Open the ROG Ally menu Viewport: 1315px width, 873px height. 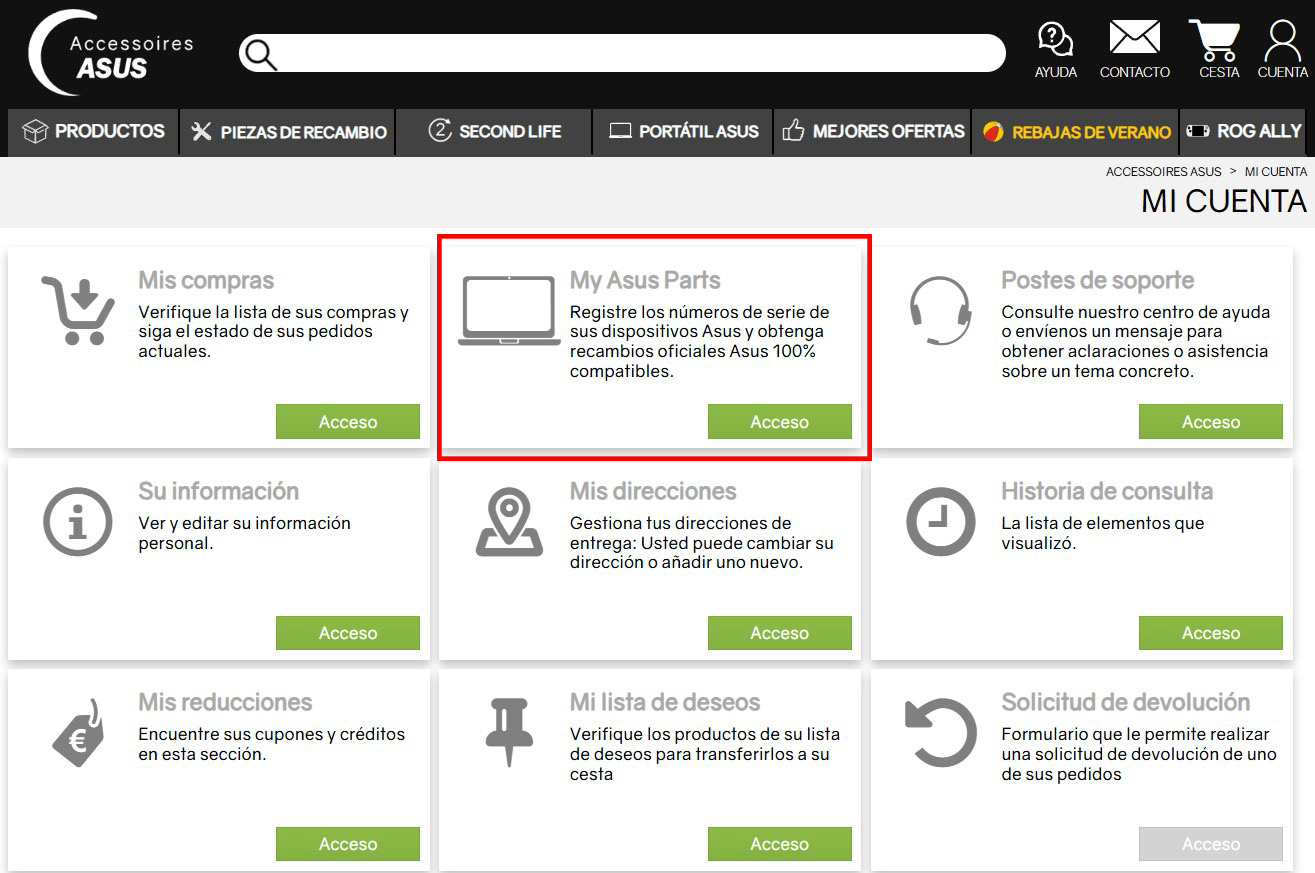(1244, 132)
